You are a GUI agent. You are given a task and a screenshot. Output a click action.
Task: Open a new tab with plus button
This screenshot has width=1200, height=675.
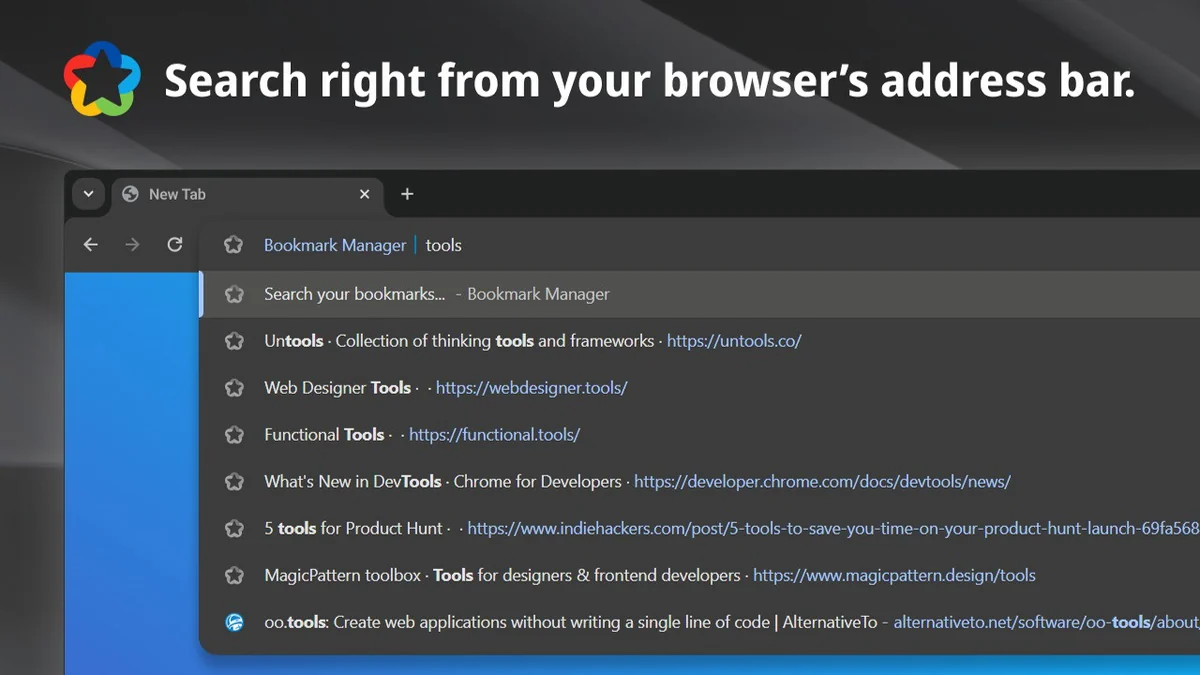[407, 194]
